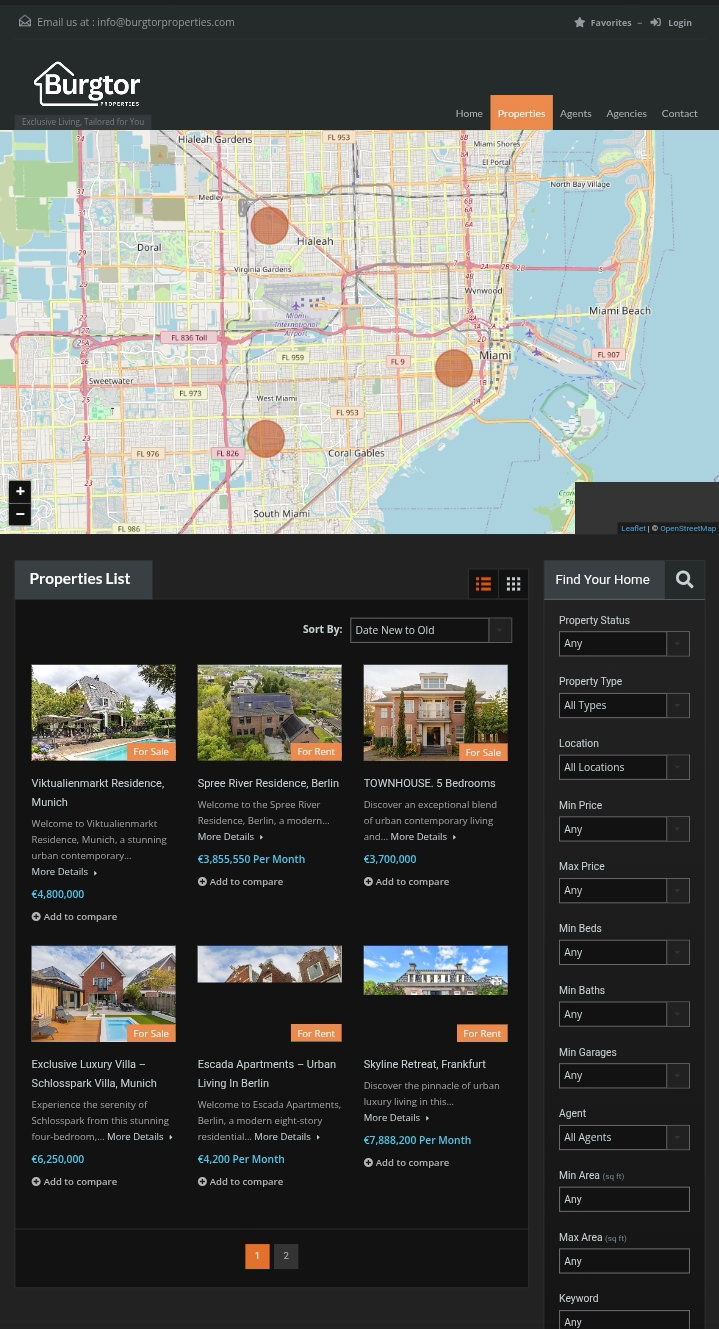Image resolution: width=719 pixels, height=1329 pixels.
Task: Select the Properties menu item
Action: (521, 113)
